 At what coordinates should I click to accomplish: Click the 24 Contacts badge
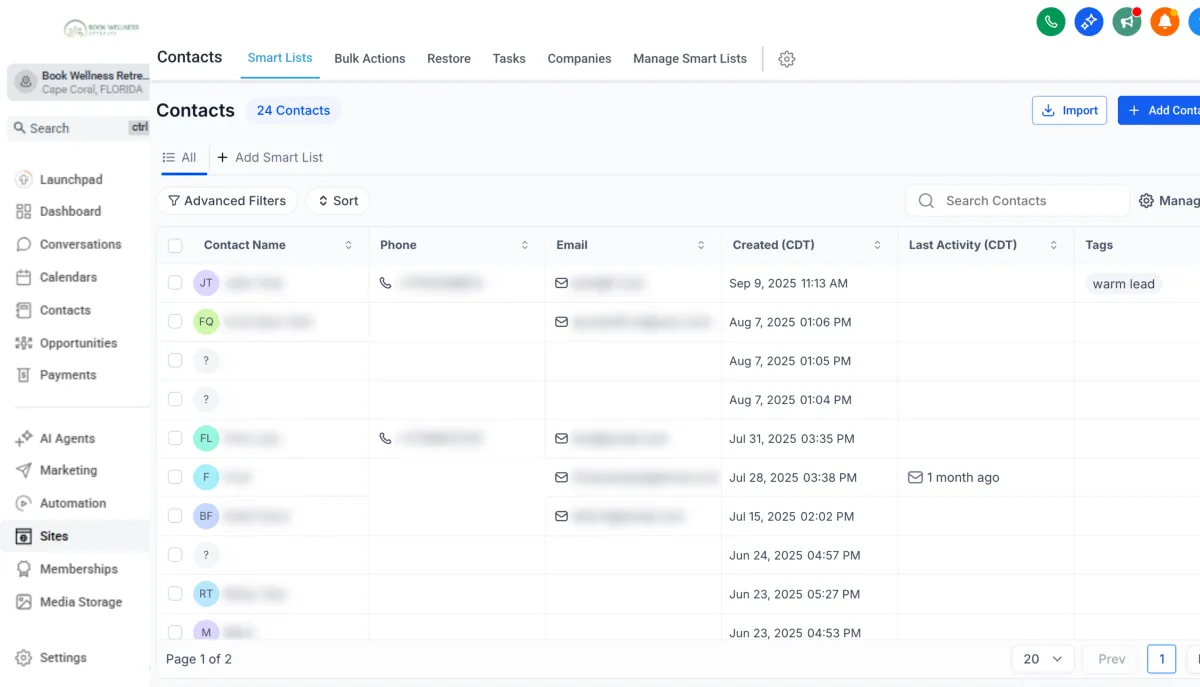293,110
